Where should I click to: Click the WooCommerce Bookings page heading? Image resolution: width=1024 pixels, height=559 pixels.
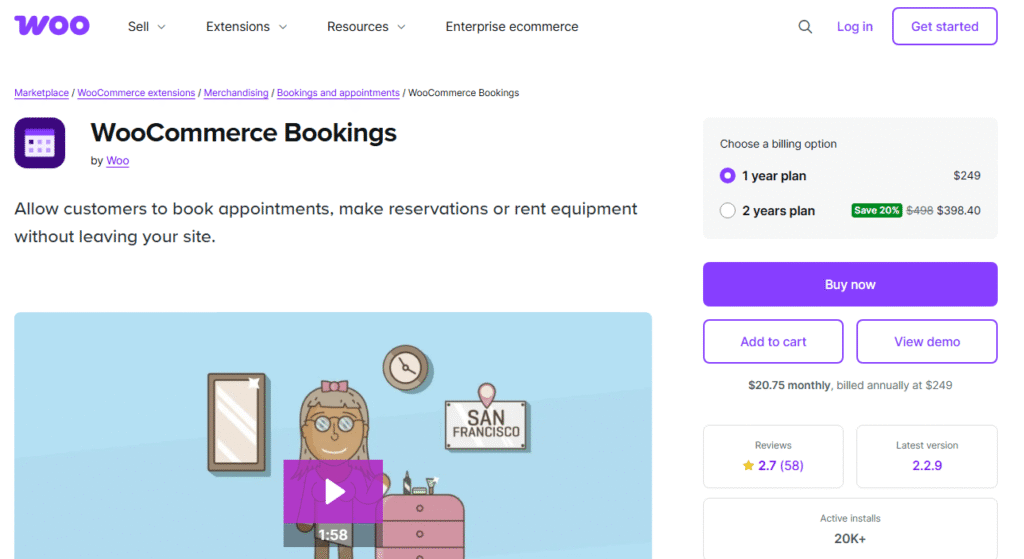click(x=244, y=133)
